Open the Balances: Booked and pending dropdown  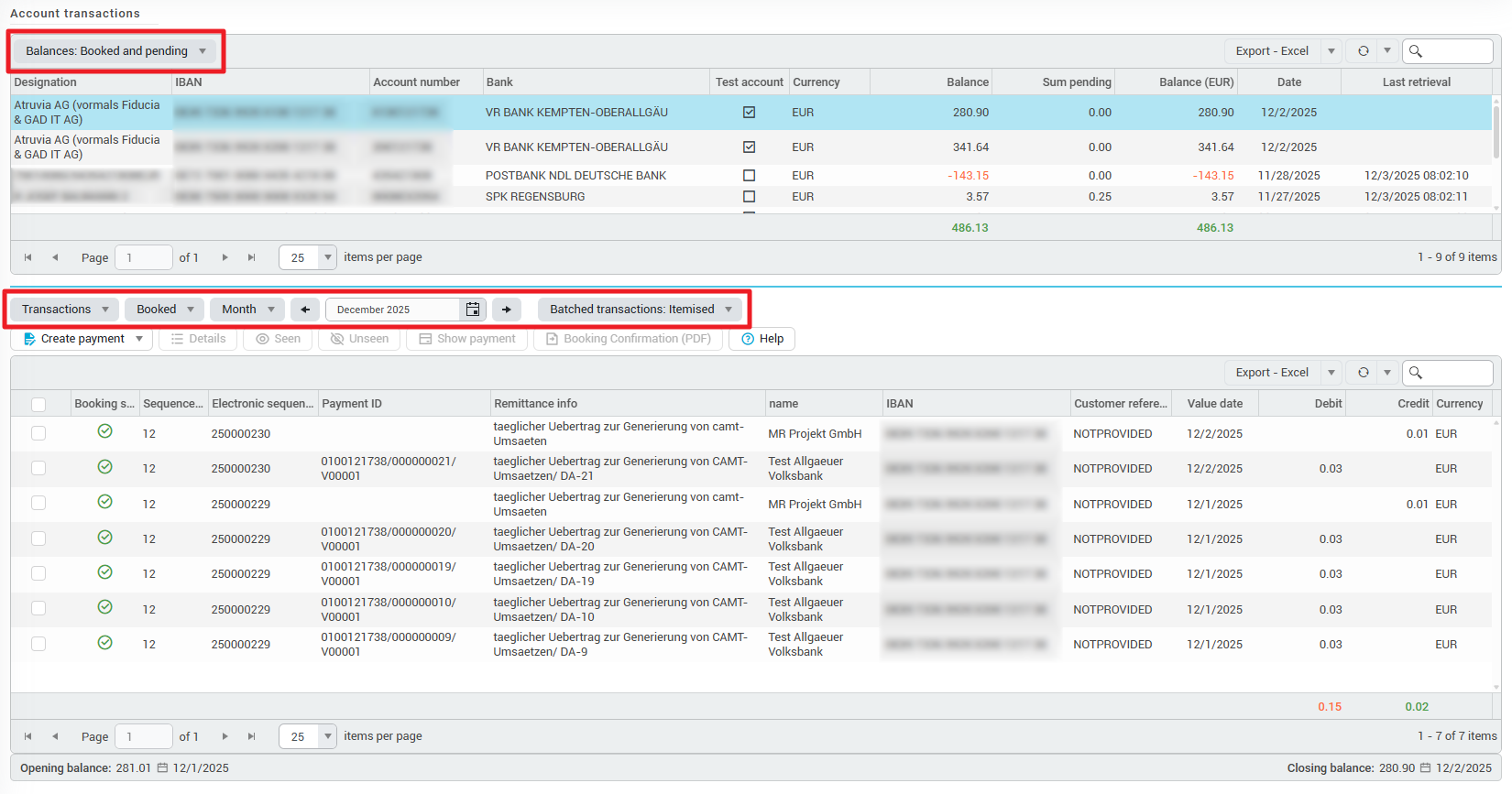point(115,51)
